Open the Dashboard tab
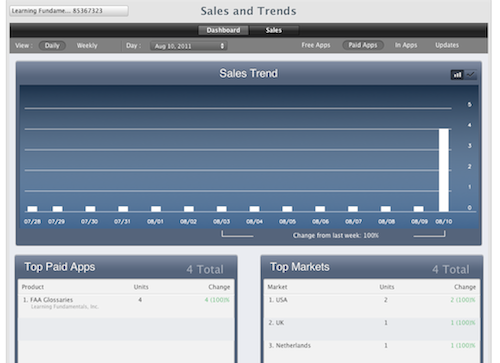The height and width of the screenshot is (363, 500). (223, 30)
